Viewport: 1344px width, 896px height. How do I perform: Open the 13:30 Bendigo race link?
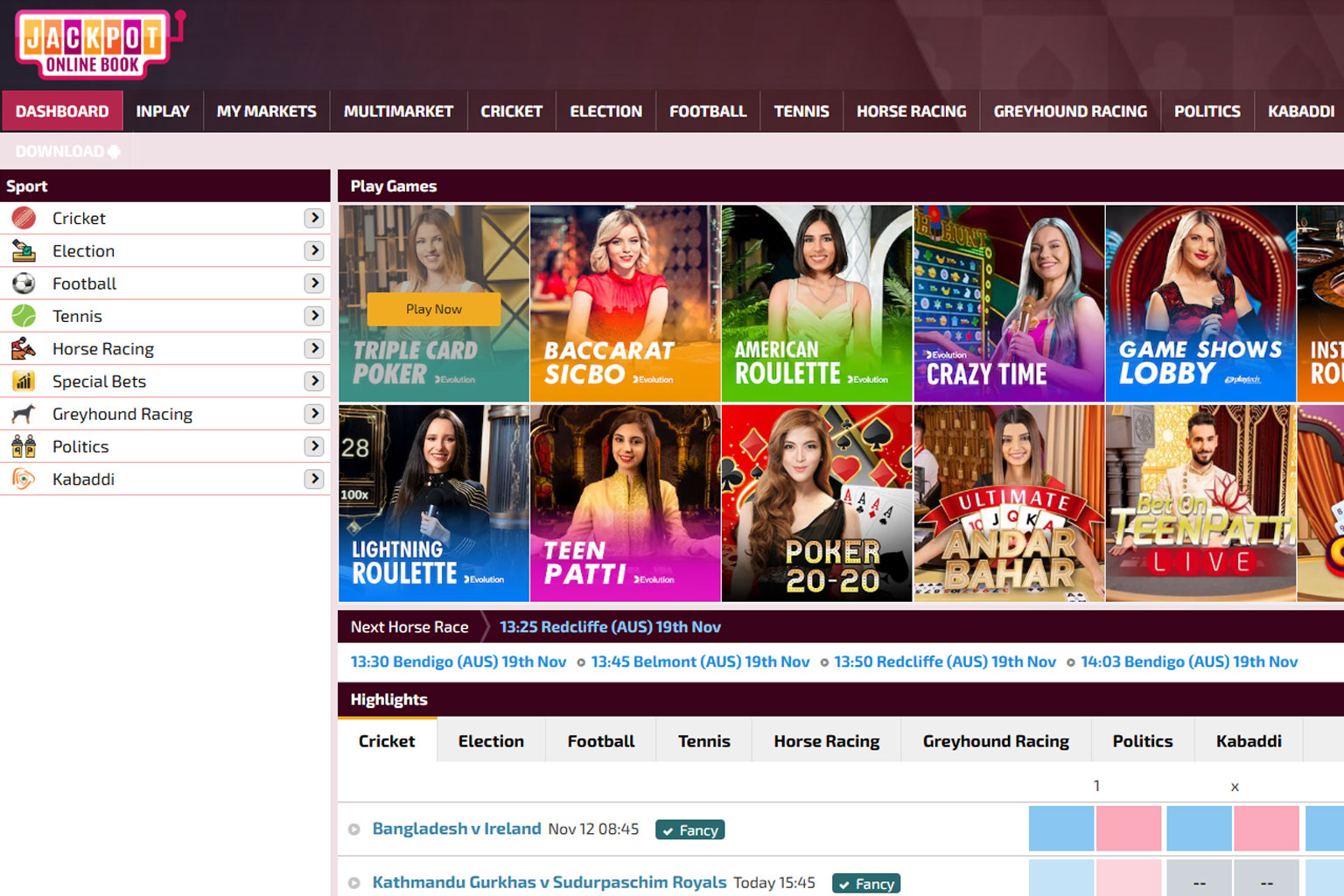pos(458,661)
